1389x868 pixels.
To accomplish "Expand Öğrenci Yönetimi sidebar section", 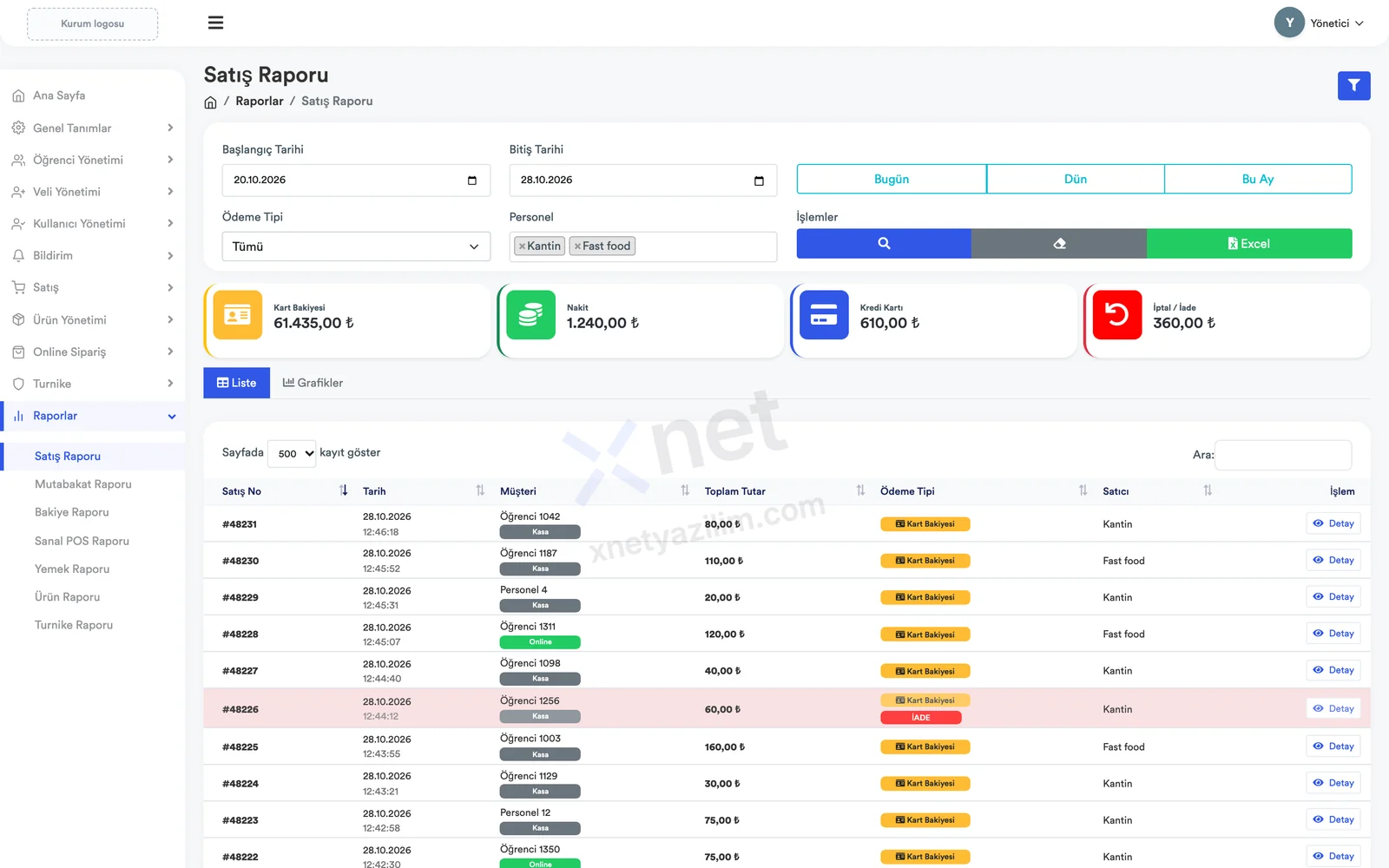I will tap(92, 161).
